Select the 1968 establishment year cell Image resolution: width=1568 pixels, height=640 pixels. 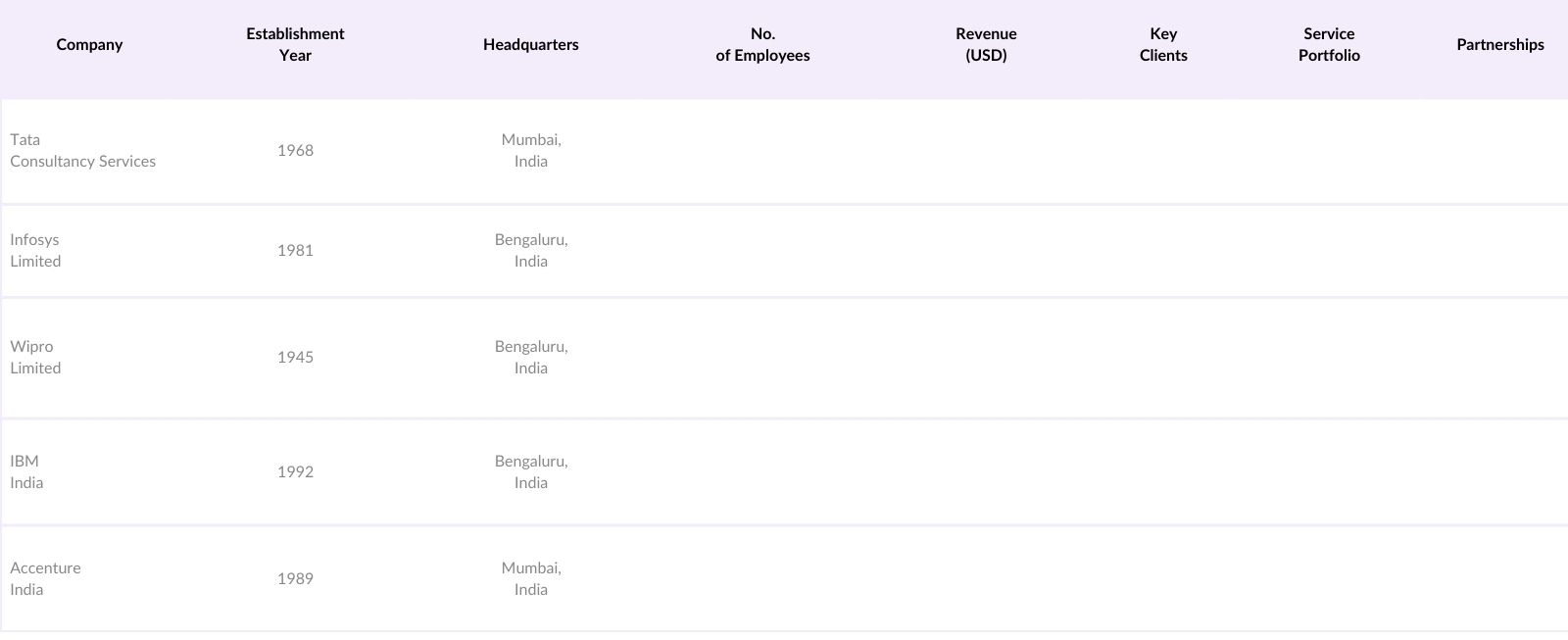[x=295, y=151]
